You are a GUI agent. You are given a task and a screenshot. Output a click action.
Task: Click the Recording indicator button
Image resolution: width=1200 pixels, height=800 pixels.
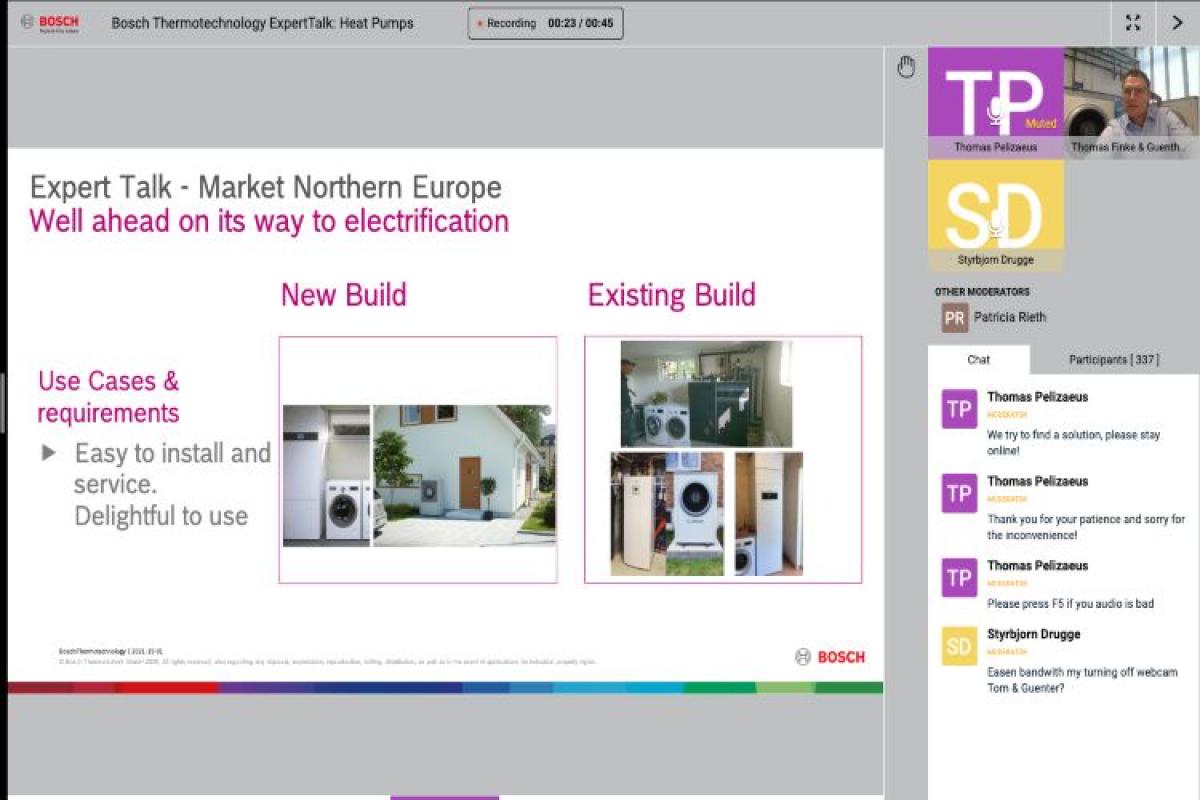tap(545, 23)
